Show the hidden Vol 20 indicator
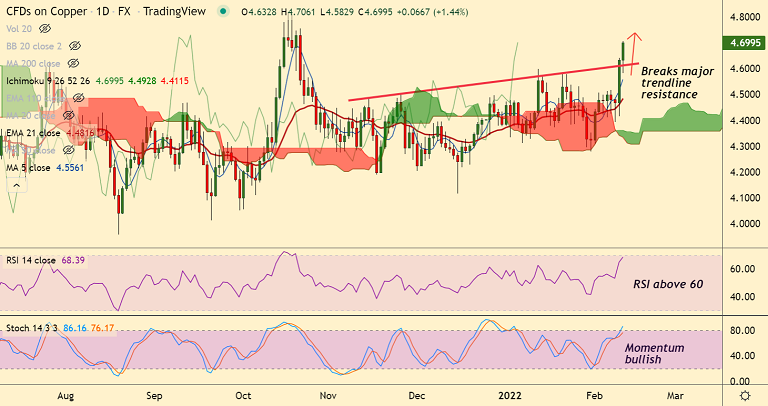 (x=45, y=29)
